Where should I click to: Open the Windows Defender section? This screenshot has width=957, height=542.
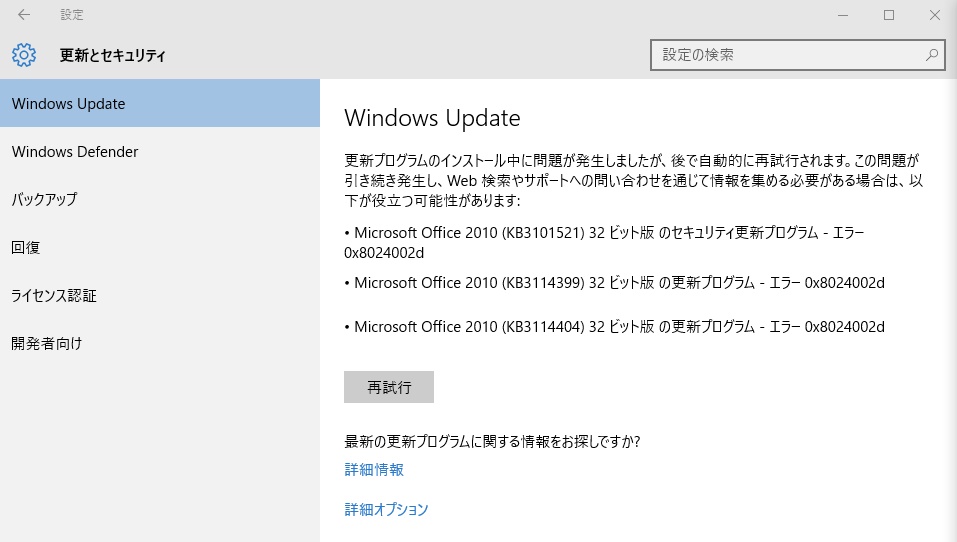[x=160, y=151]
